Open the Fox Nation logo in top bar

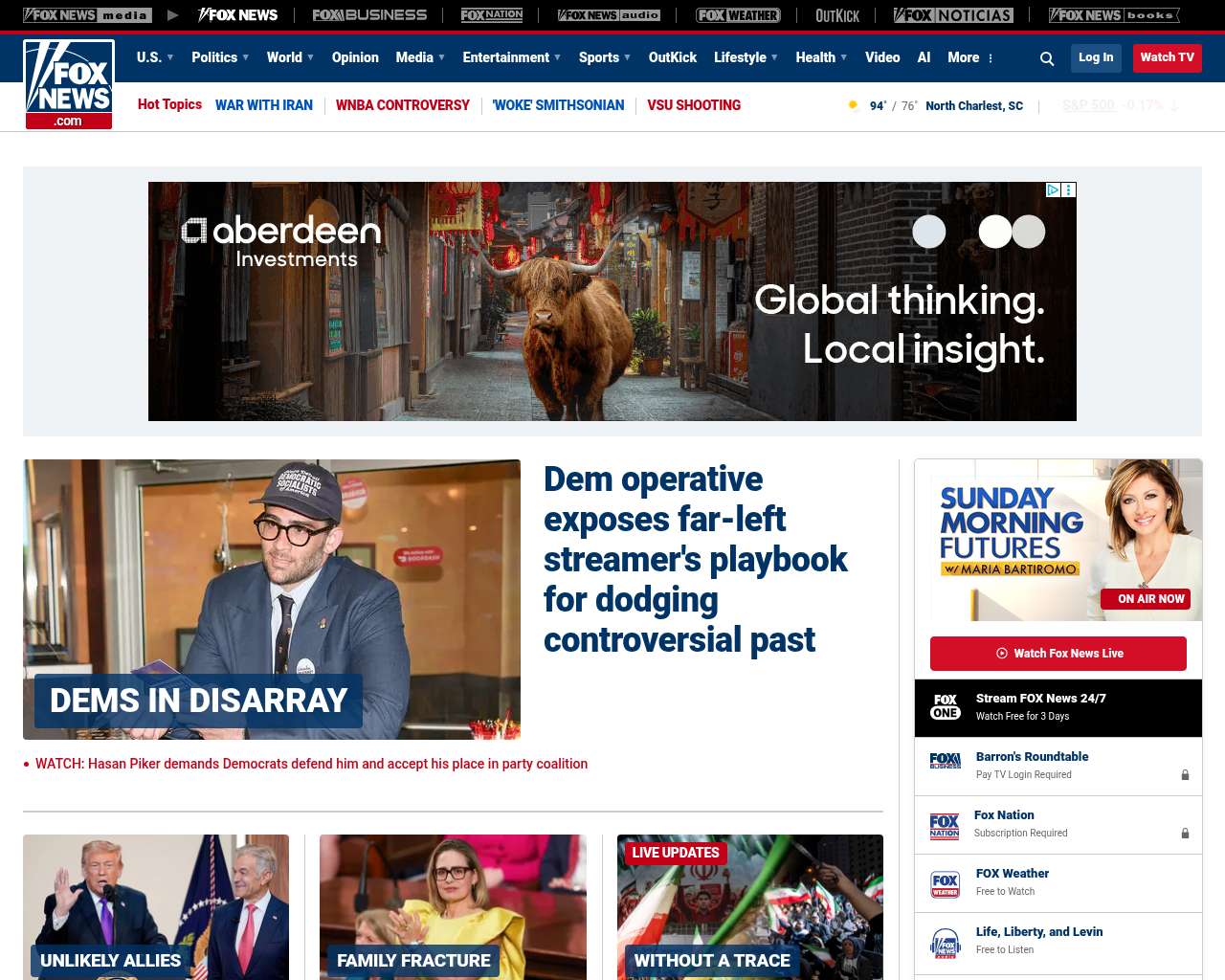492,15
